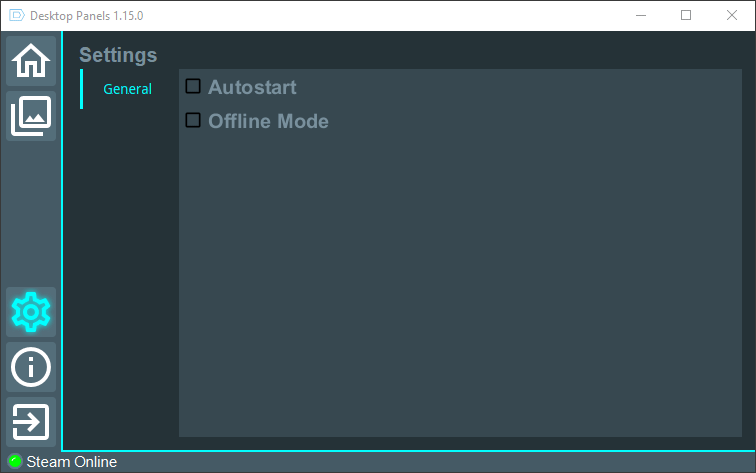Screen dimensions: 756x473
Task: Open the Home page from the sidebar
Action: (31, 61)
